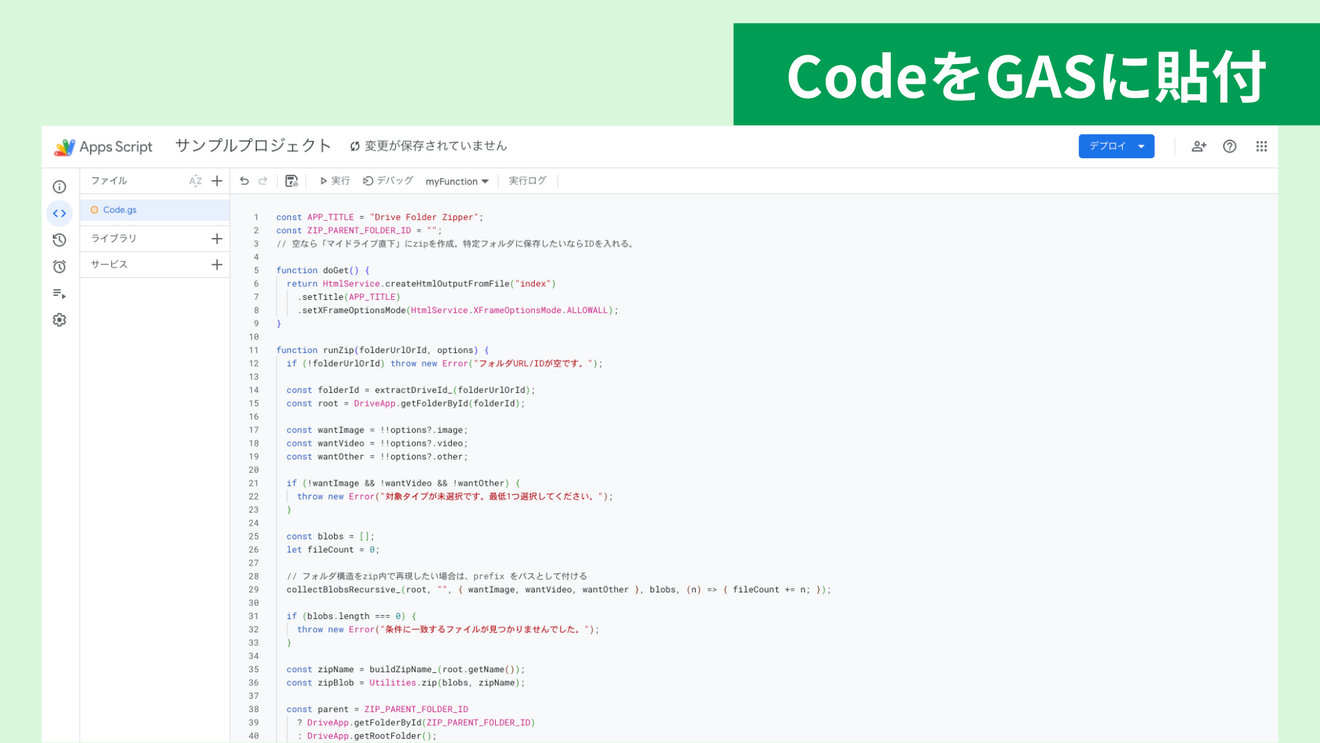Undo the last edit
Image resolution: width=1320 pixels, height=743 pixels.
click(x=244, y=181)
